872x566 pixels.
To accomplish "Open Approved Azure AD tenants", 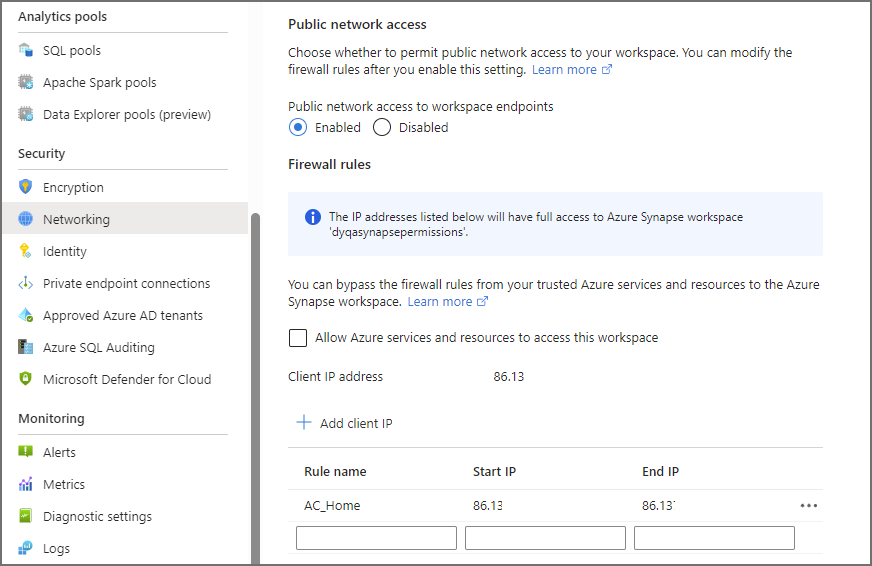I will coord(123,315).
